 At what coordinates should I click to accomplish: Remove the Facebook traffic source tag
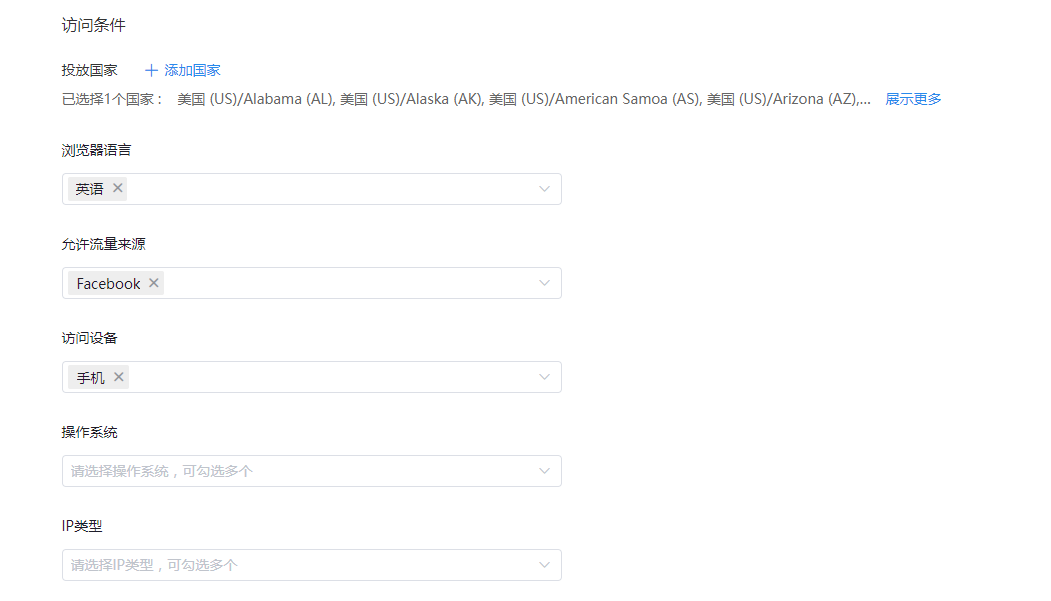tap(154, 283)
